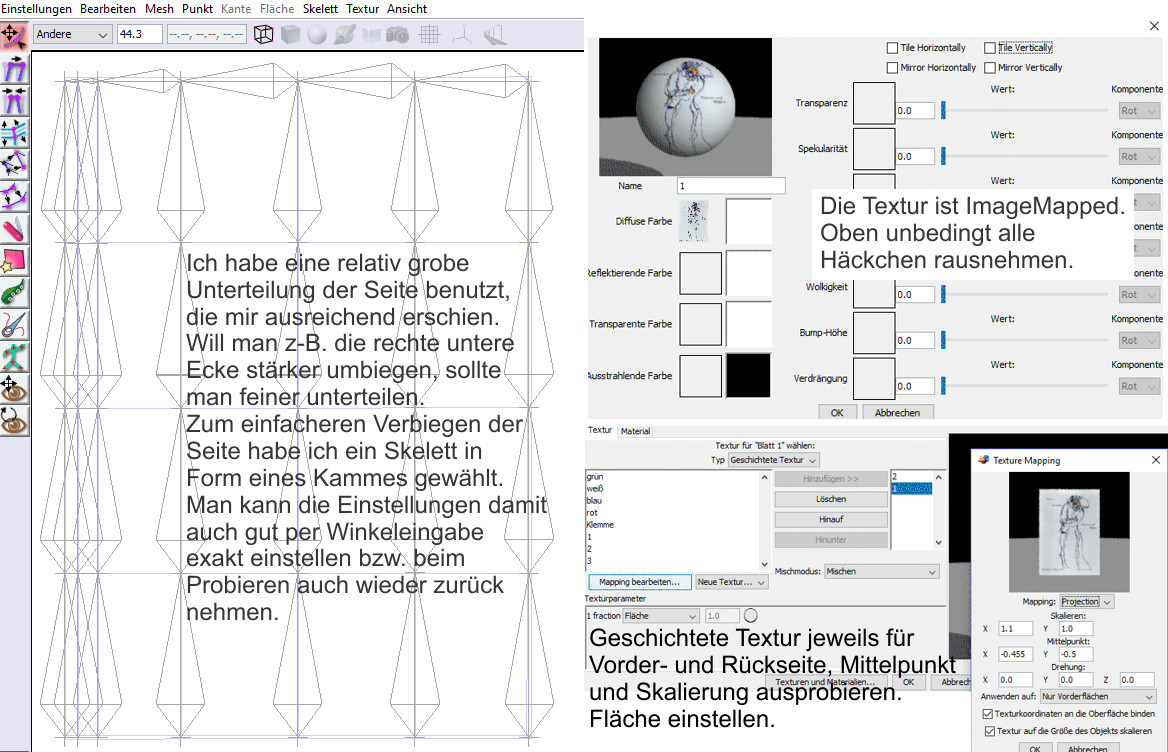
Task: Switch to shaded solid cube display
Action: point(291,34)
